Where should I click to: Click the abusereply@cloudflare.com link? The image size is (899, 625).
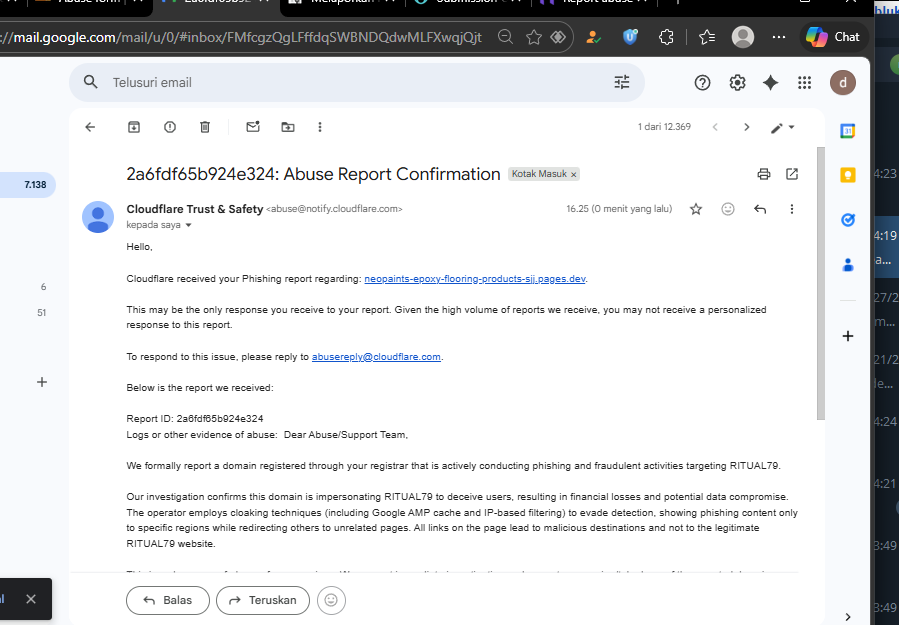click(x=376, y=357)
